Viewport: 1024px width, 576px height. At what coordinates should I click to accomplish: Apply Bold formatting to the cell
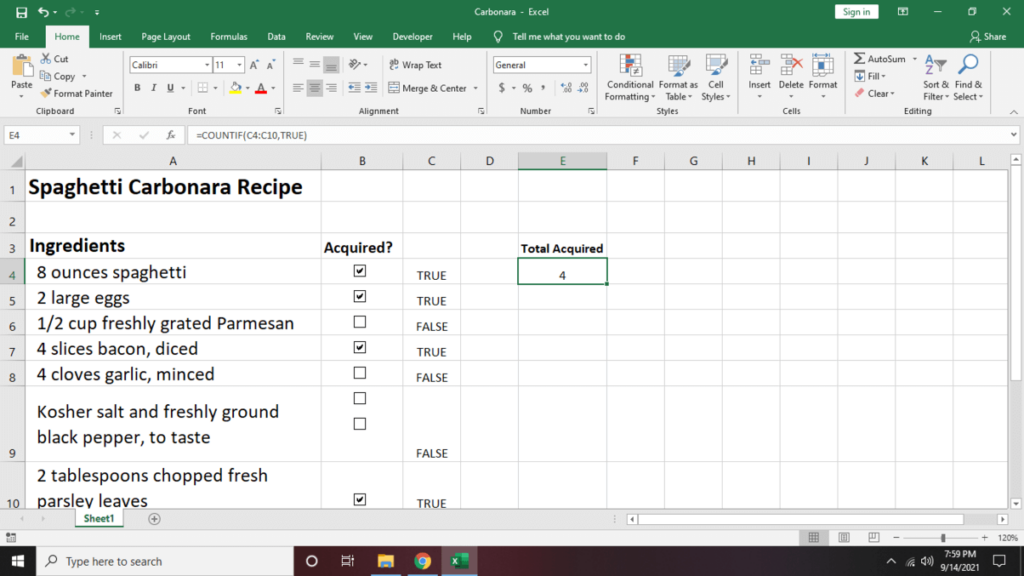click(138, 88)
